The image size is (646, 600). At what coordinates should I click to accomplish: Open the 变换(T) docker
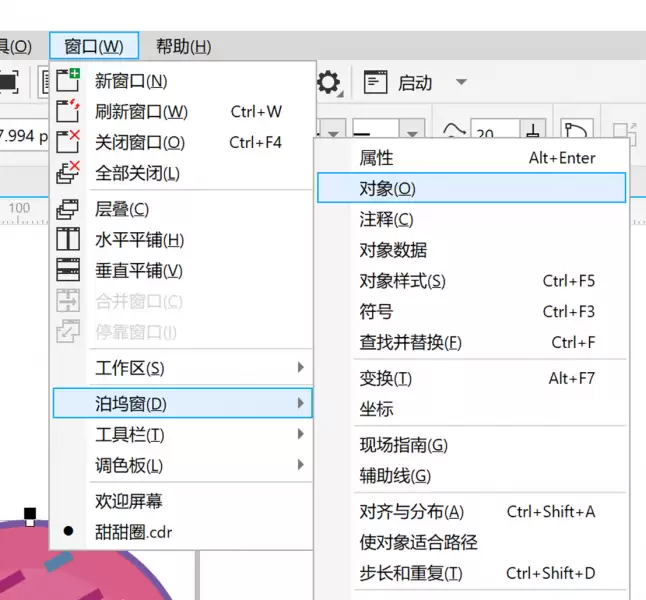click(472, 378)
